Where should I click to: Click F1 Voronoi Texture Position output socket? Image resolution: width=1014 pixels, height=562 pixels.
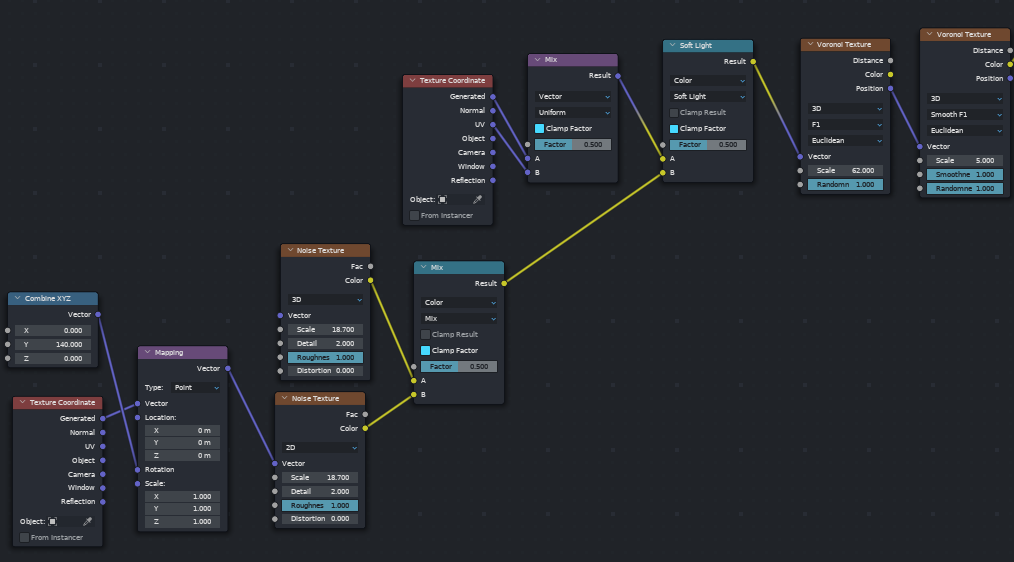[890, 89]
